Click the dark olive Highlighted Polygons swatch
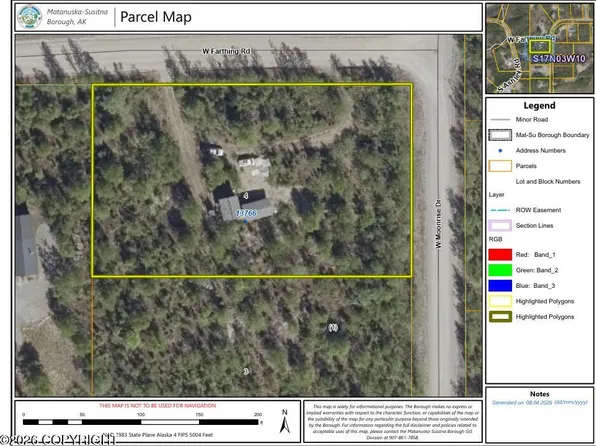Image resolution: width=596 pixels, height=446 pixels. pos(500,317)
